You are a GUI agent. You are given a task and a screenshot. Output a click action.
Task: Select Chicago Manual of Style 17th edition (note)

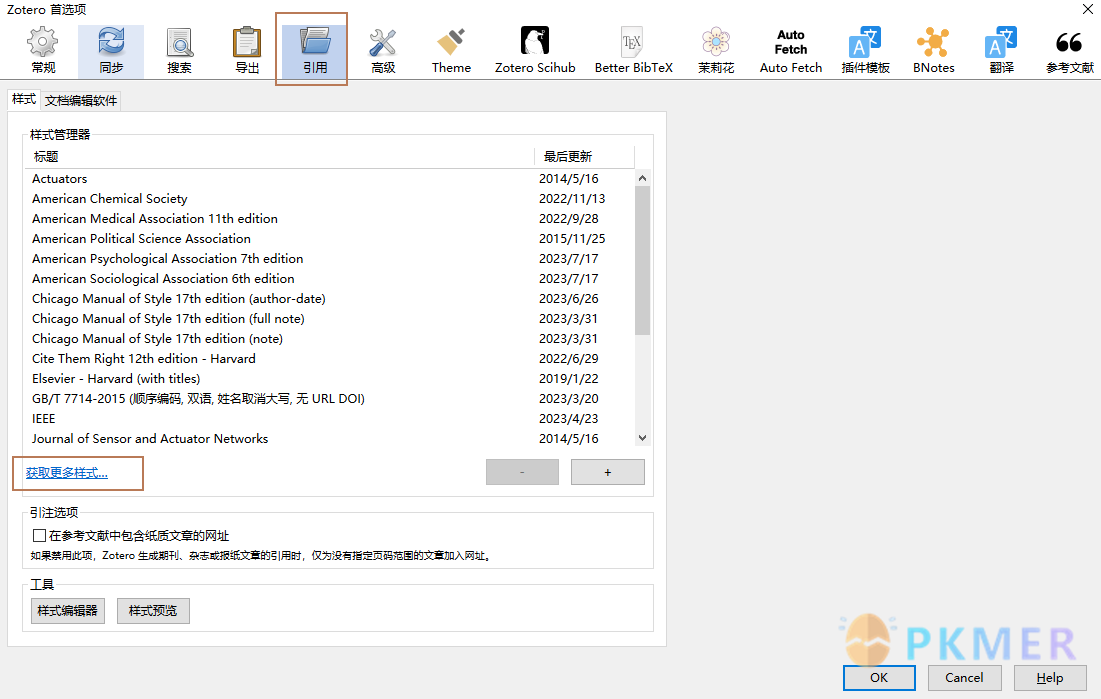(330, 339)
